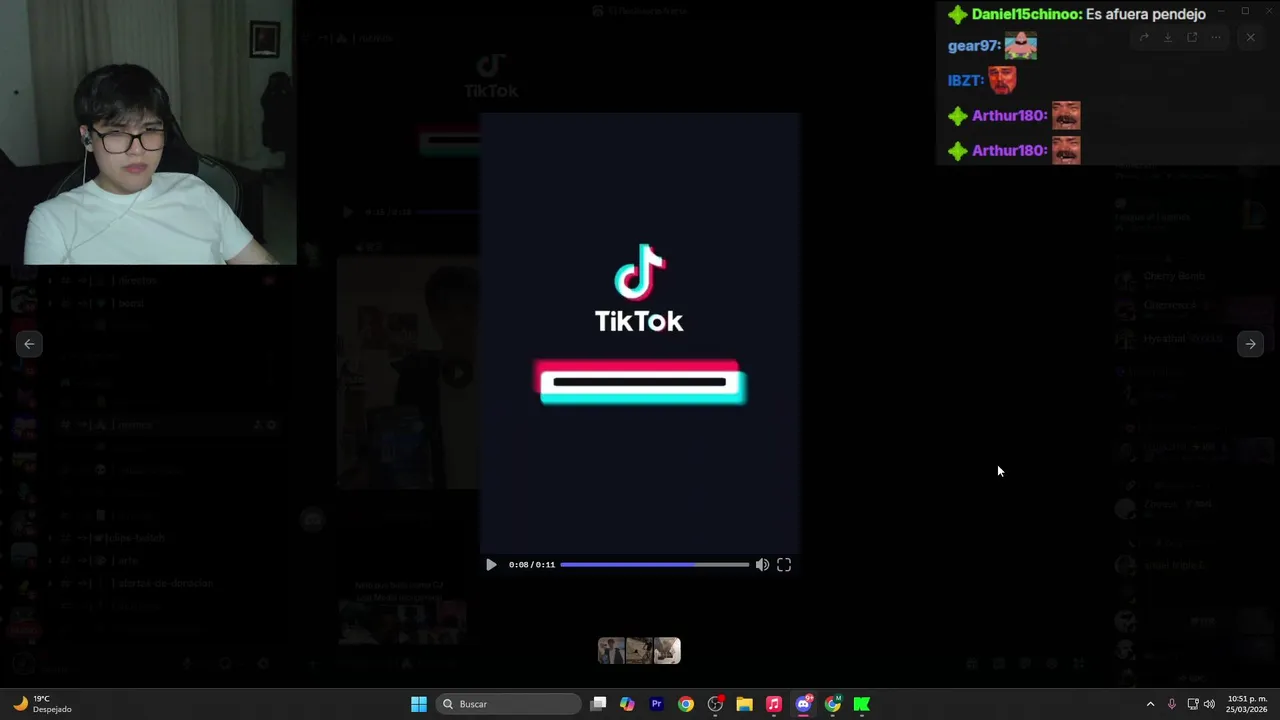
Task: Click the 0:08 / 0:11 time display
Action: tap(531, 565)
